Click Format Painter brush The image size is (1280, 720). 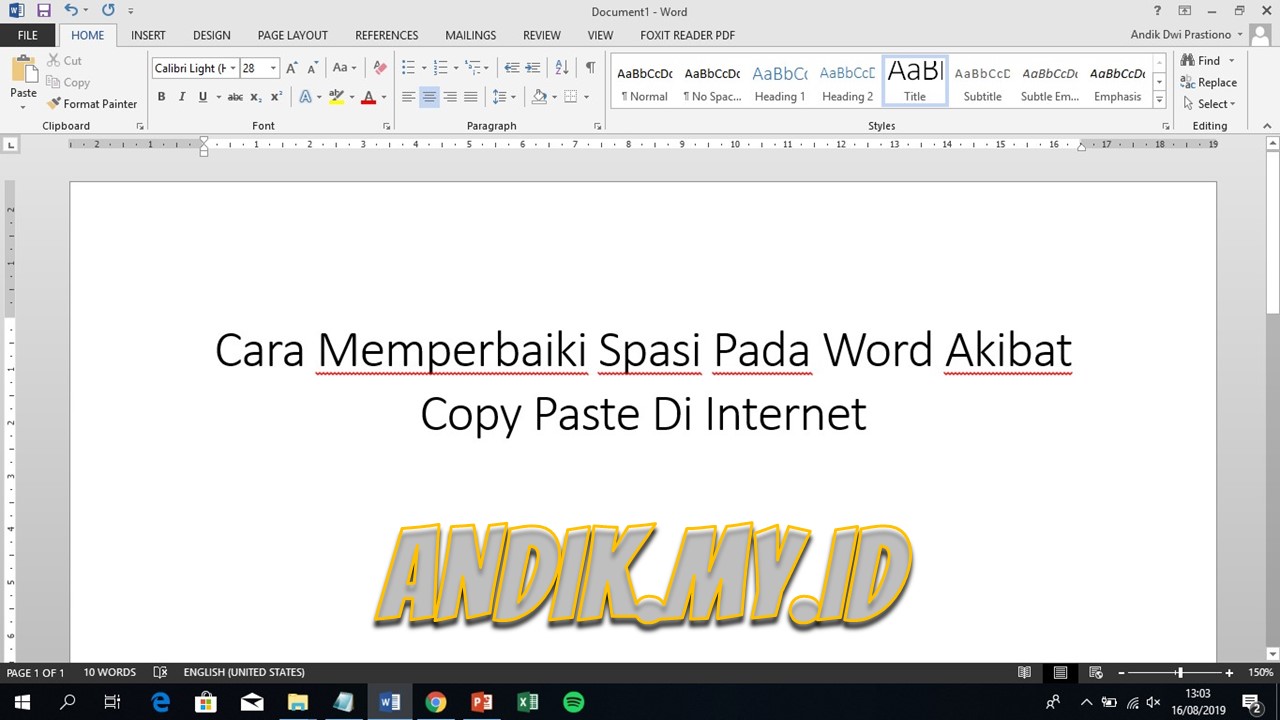click(92, 104)
